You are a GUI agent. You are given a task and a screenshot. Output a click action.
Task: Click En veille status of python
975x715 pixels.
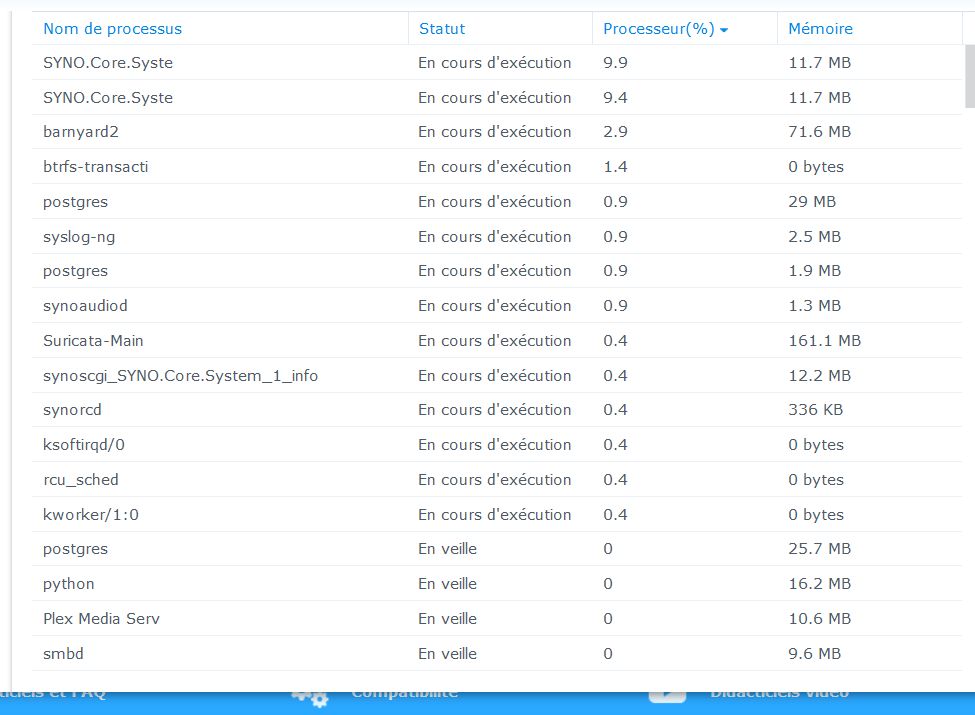pyautogui.click(x=448, y=583)
